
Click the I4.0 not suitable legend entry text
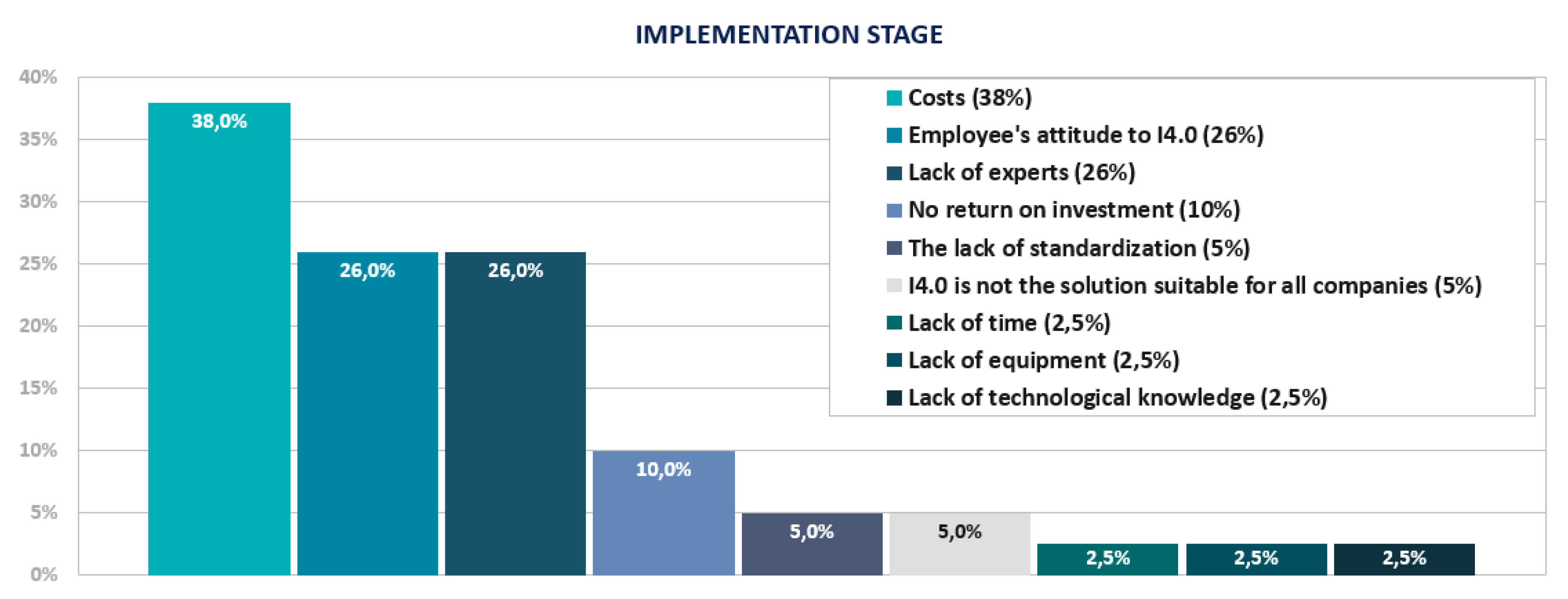(x=1194, y=286)
